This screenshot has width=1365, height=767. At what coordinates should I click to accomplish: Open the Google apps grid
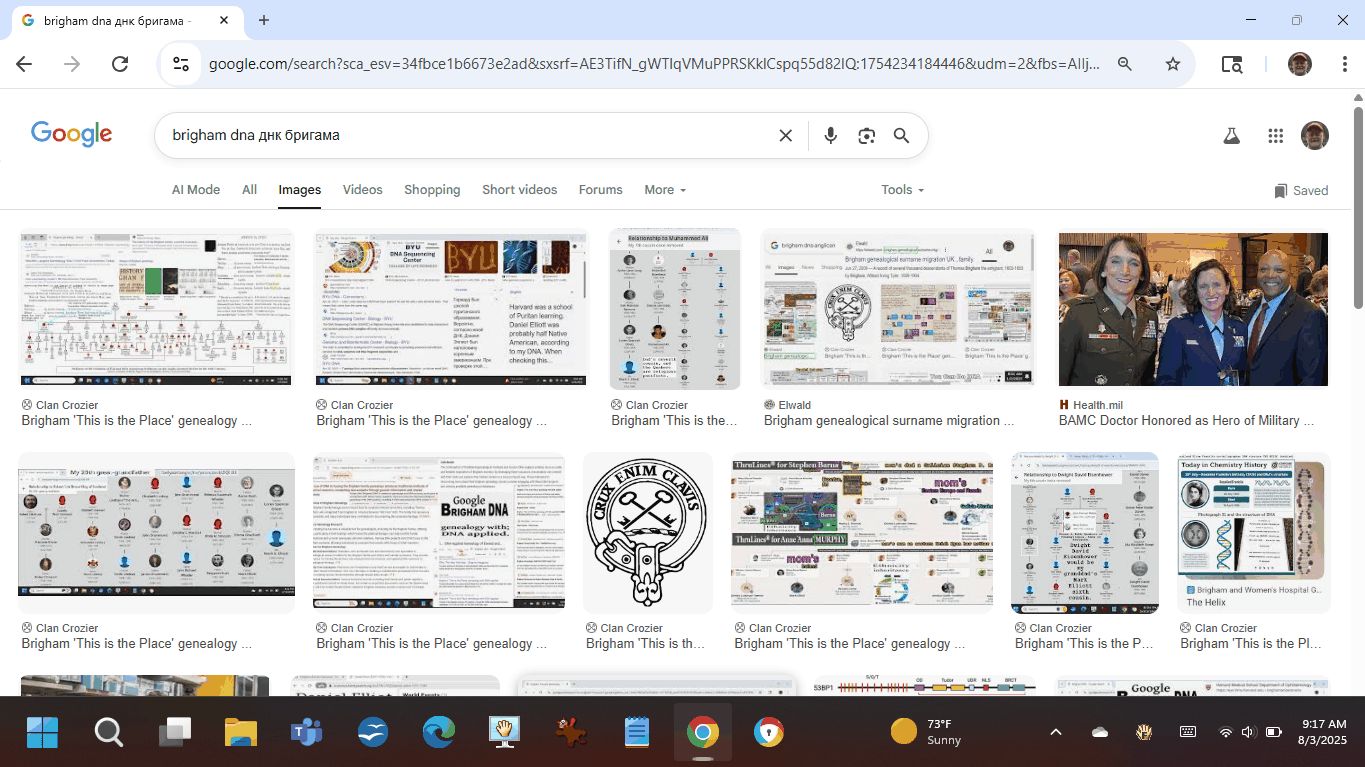[1275, 136]
